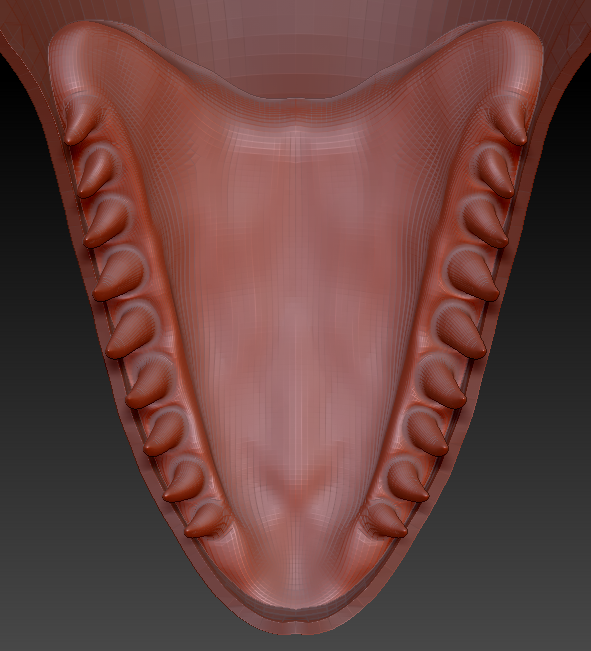Viewport: 591px width, 651px height.
Task: Pick the fourth right tooth from the top
Action: [473, 276]
